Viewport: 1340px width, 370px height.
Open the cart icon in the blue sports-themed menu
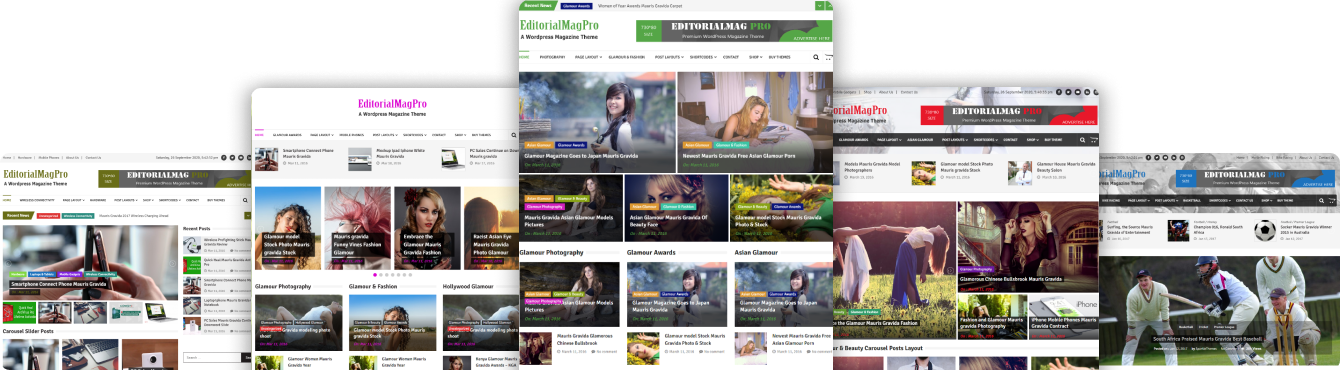coord(1333,200)
